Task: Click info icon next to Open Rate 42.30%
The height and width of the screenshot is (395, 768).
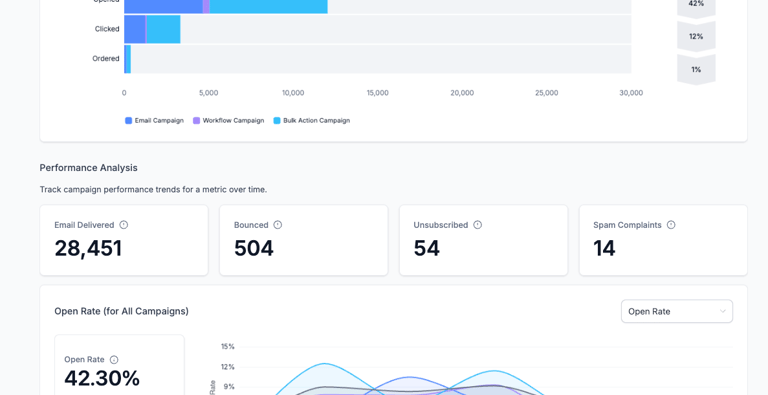Action: click(x=114, y=360)
